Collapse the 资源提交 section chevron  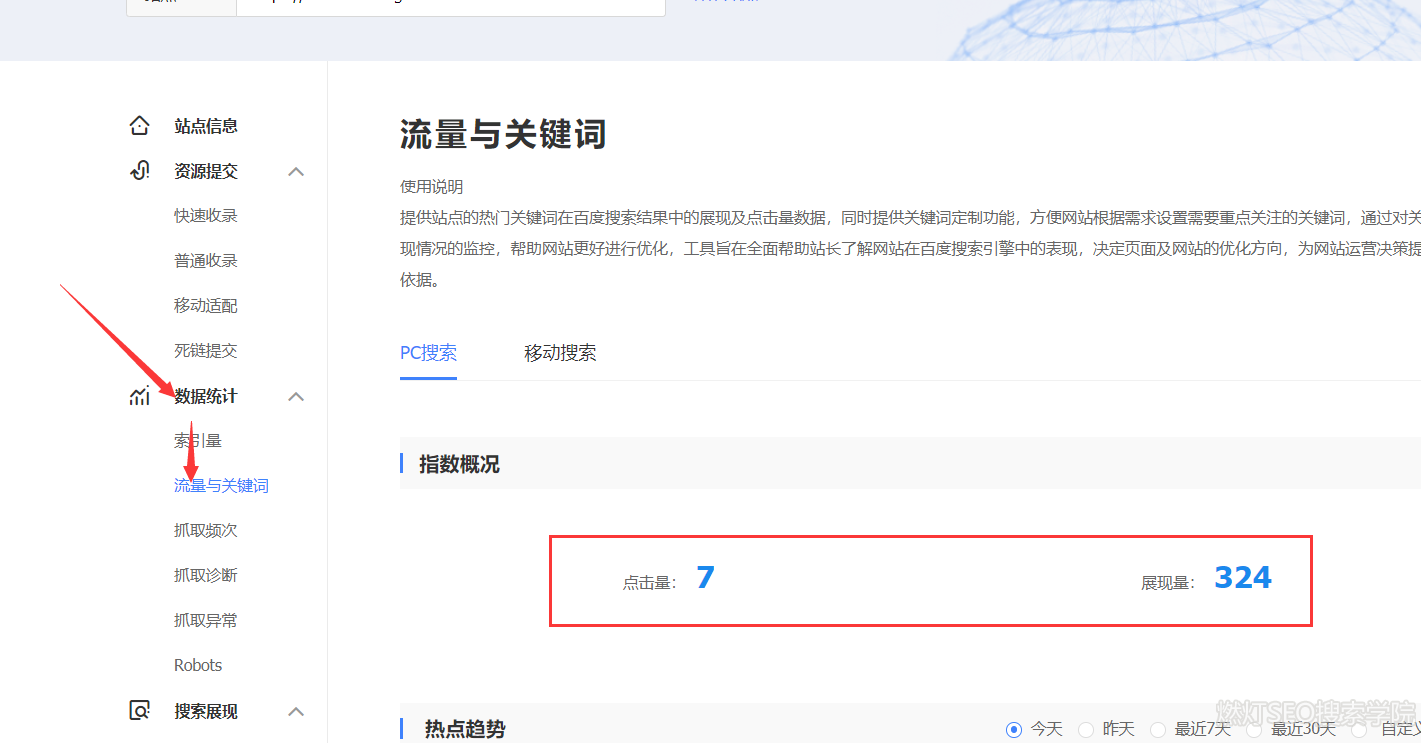click(296, 171)
